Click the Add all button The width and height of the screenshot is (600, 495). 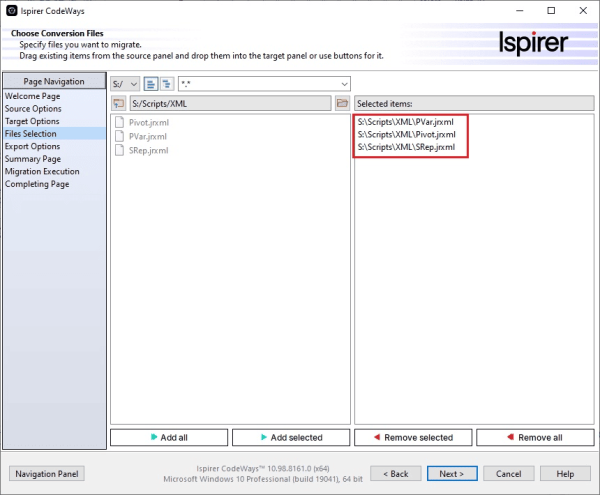[x=169, y=438]
